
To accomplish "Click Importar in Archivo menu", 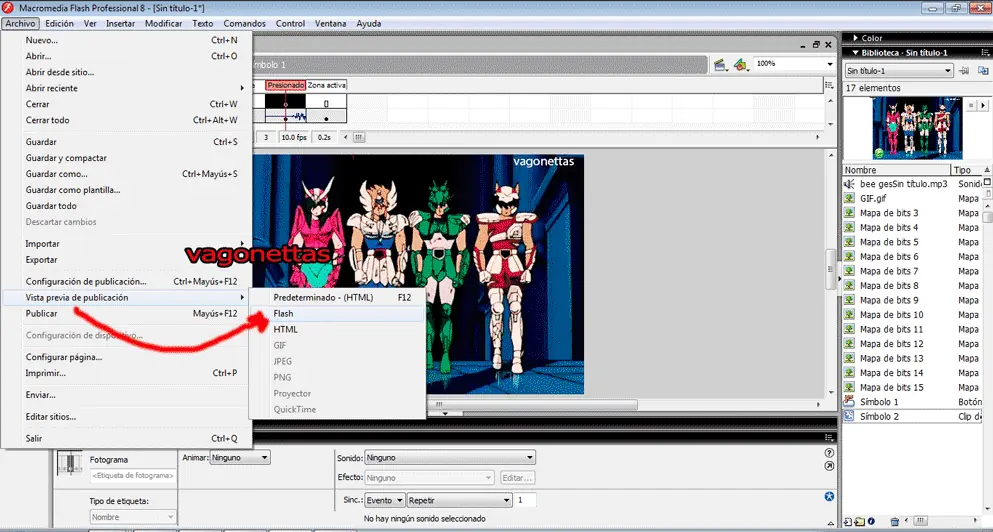I will pos(127,244).
